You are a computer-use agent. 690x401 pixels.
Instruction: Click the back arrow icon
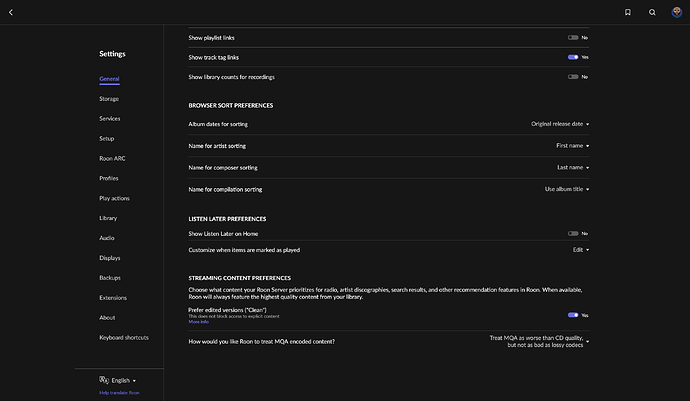point(11,12)
